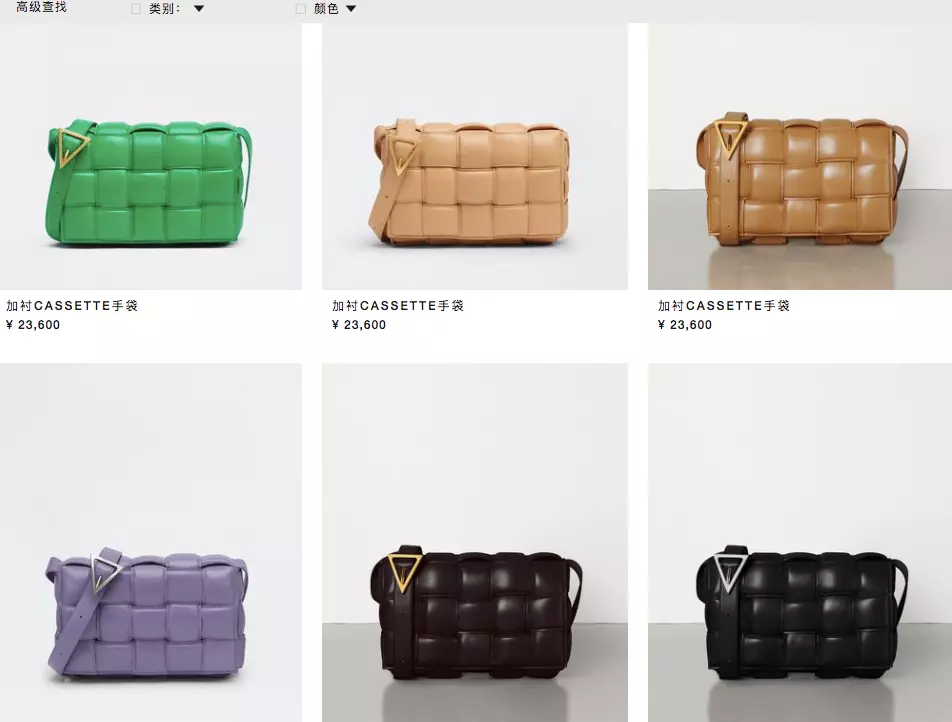This screenshot has height=722, width=952.
Task: Click the 类别 filter label
Action: click(x=164, y=9)
